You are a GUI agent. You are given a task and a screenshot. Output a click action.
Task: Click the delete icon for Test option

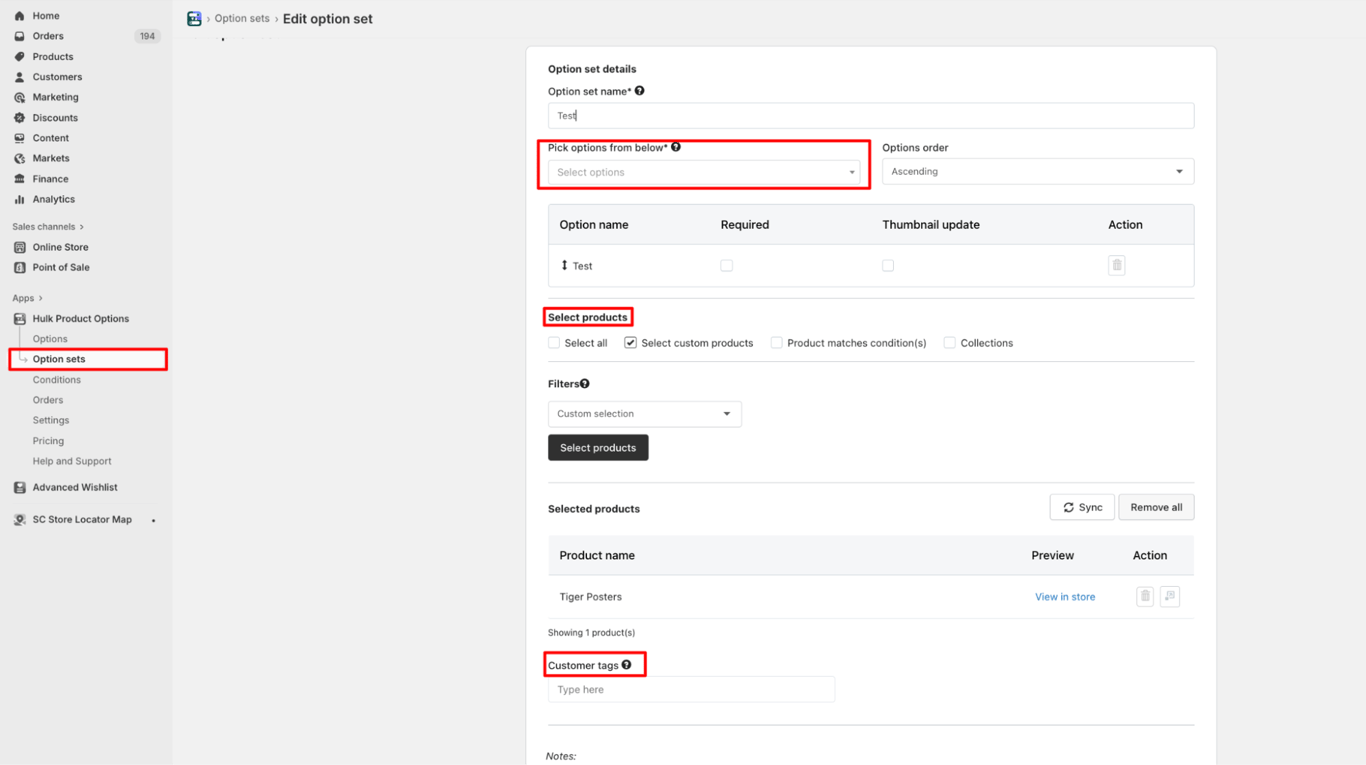(x=1117, y=265)
